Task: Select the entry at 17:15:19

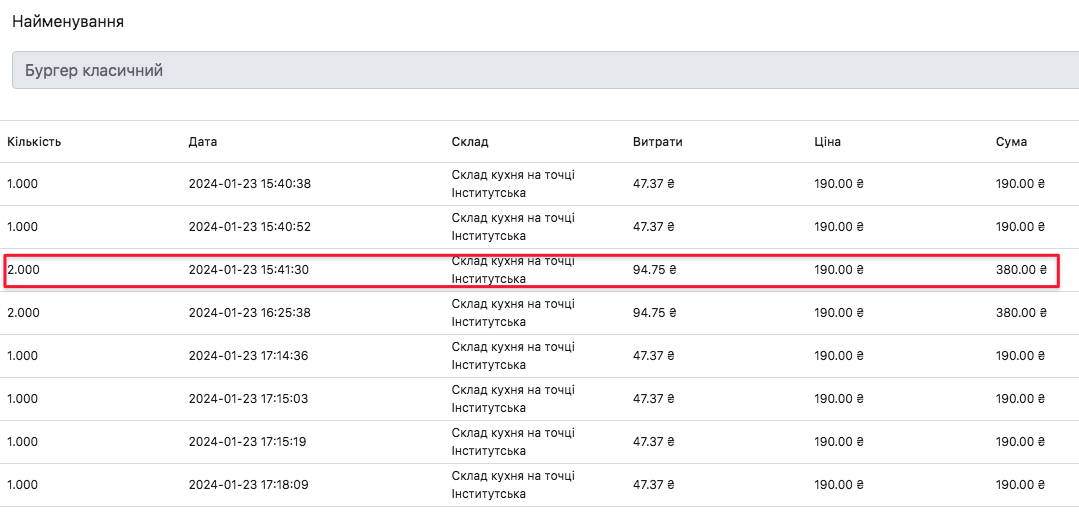Action: [250, 442]
